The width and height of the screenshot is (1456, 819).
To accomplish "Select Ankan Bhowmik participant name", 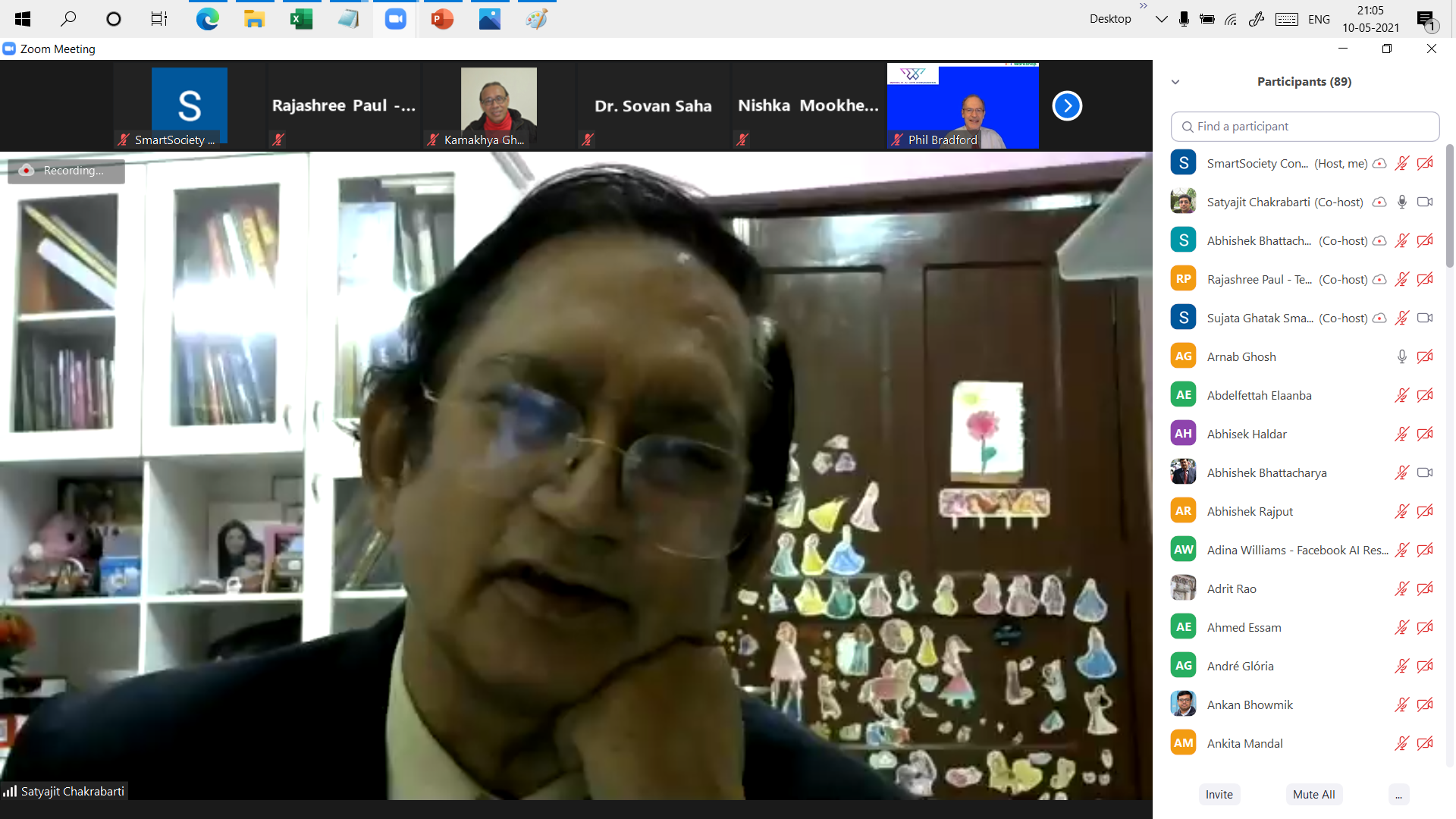I will pyautogui.click(x=1250, y=705).
